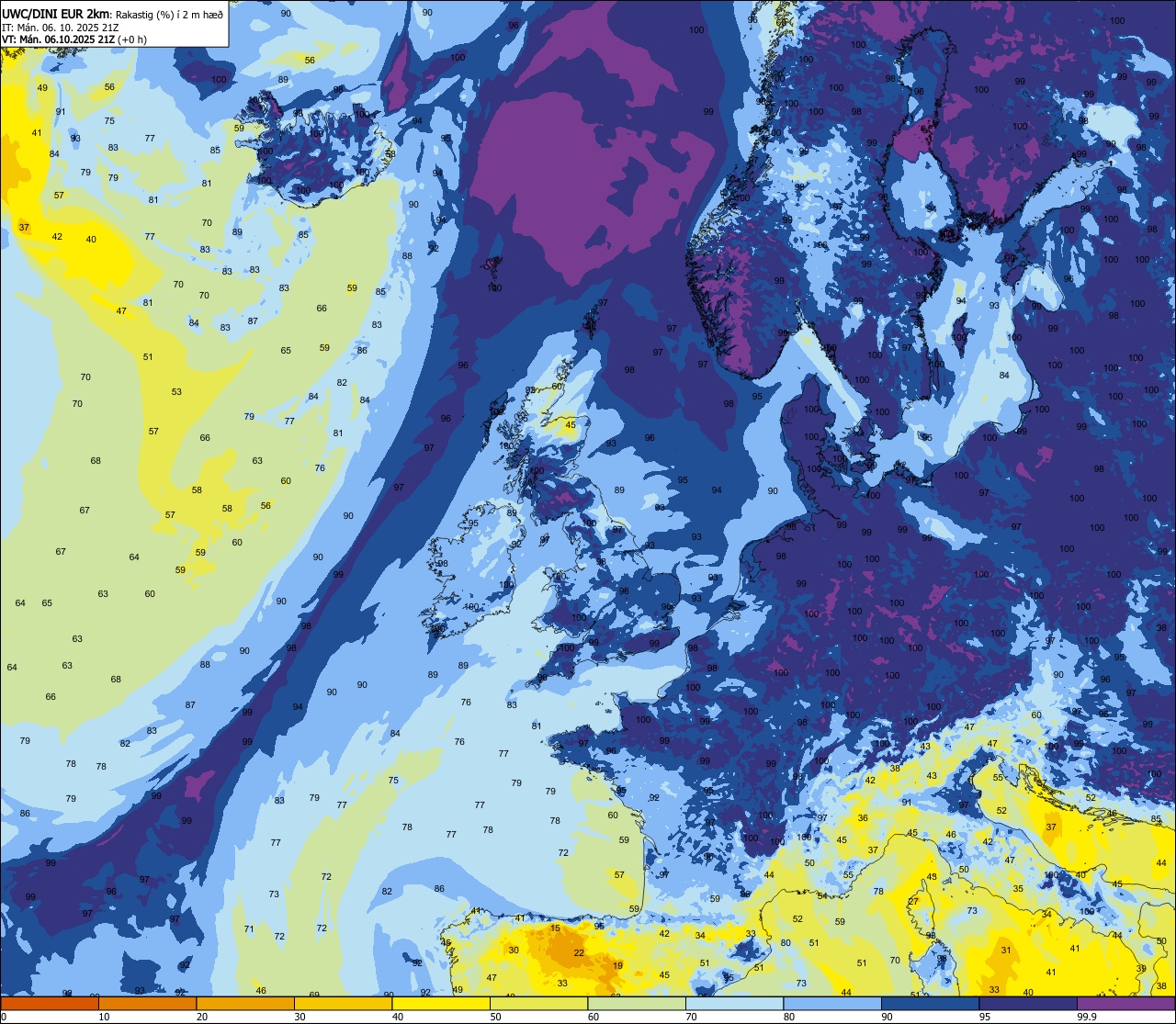Image resolution: width=1176 pixels, height=1024 pixels.
Task: Click the purple above-99.9% legend segment
Action: point(1126,1003)
